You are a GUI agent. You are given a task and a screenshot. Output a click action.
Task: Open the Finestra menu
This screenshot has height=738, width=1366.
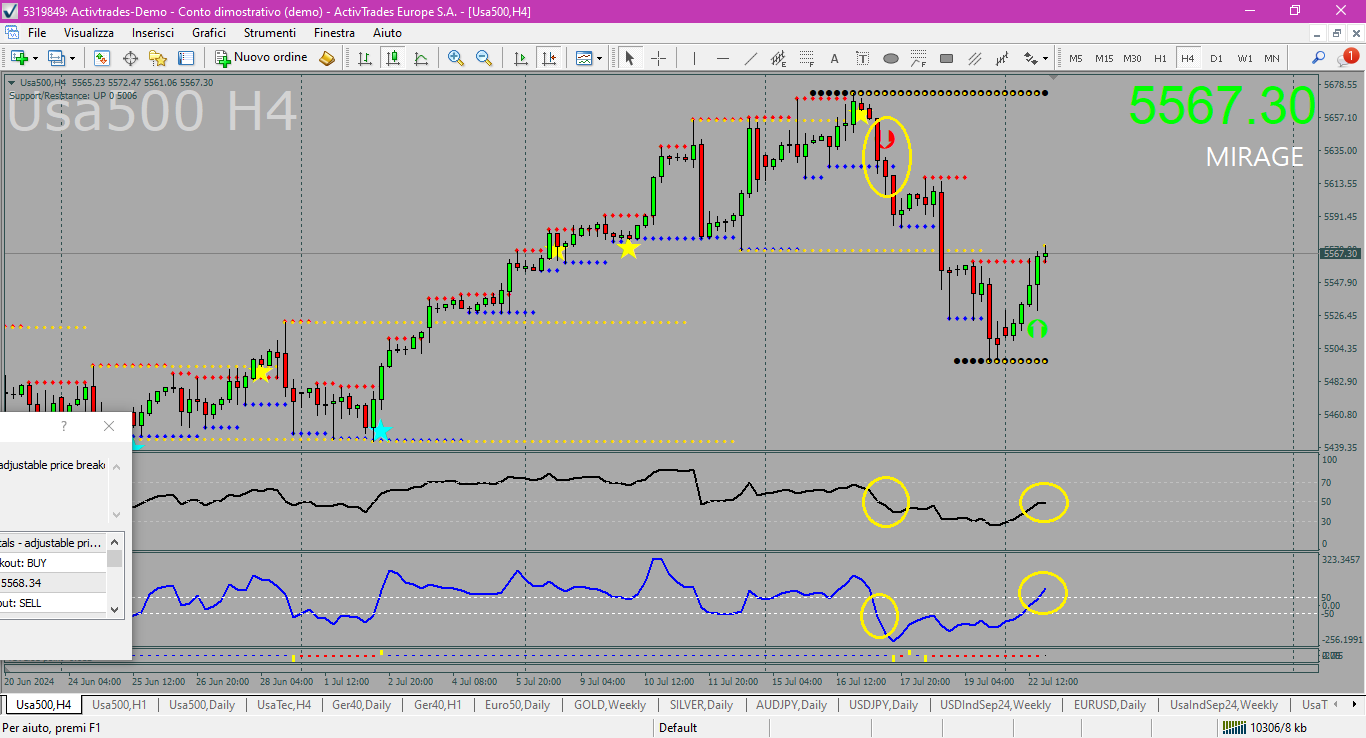(334, 33)
